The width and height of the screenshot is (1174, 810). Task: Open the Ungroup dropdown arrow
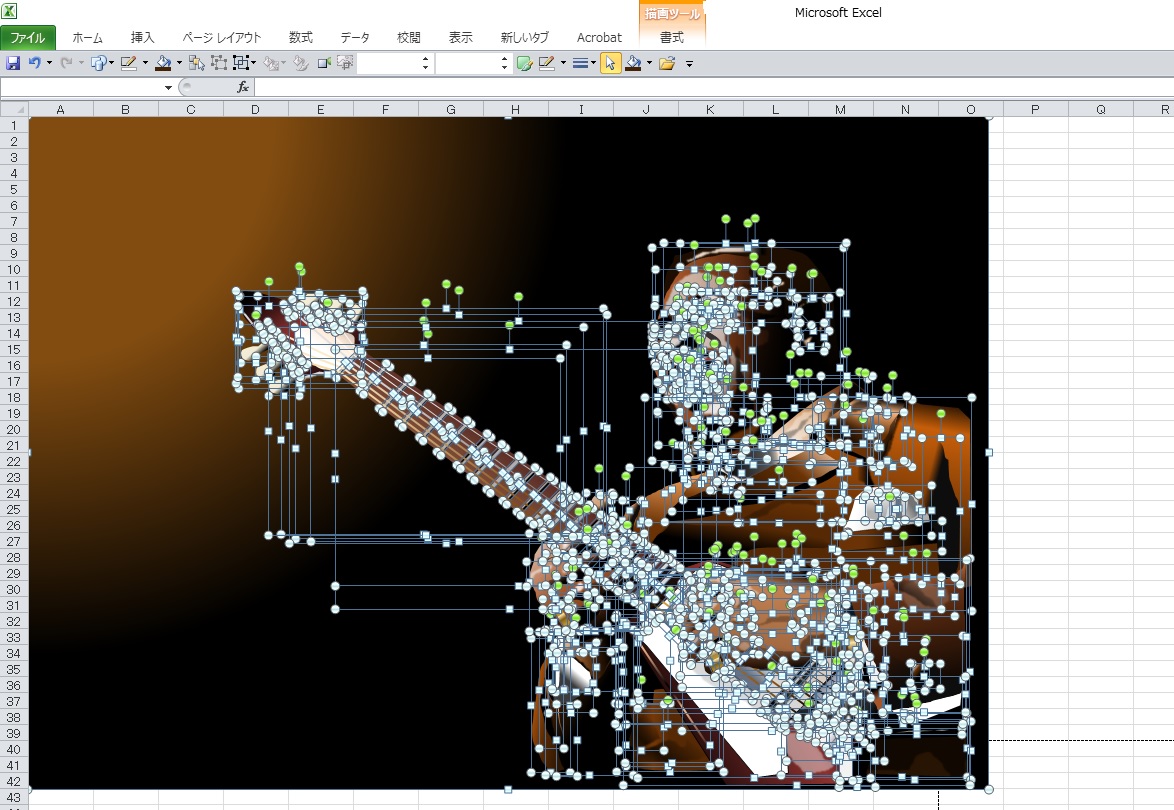pyautogui.click(x=254, y=64)
